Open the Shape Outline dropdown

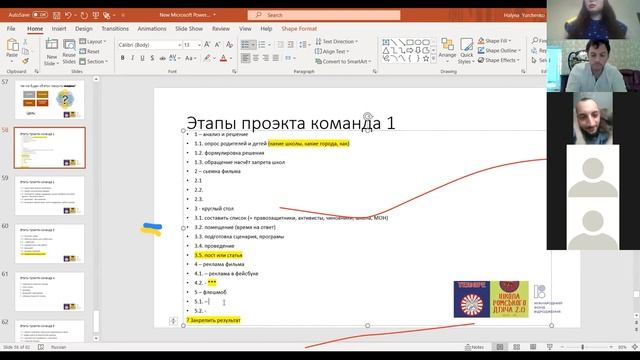pos(499,51)
